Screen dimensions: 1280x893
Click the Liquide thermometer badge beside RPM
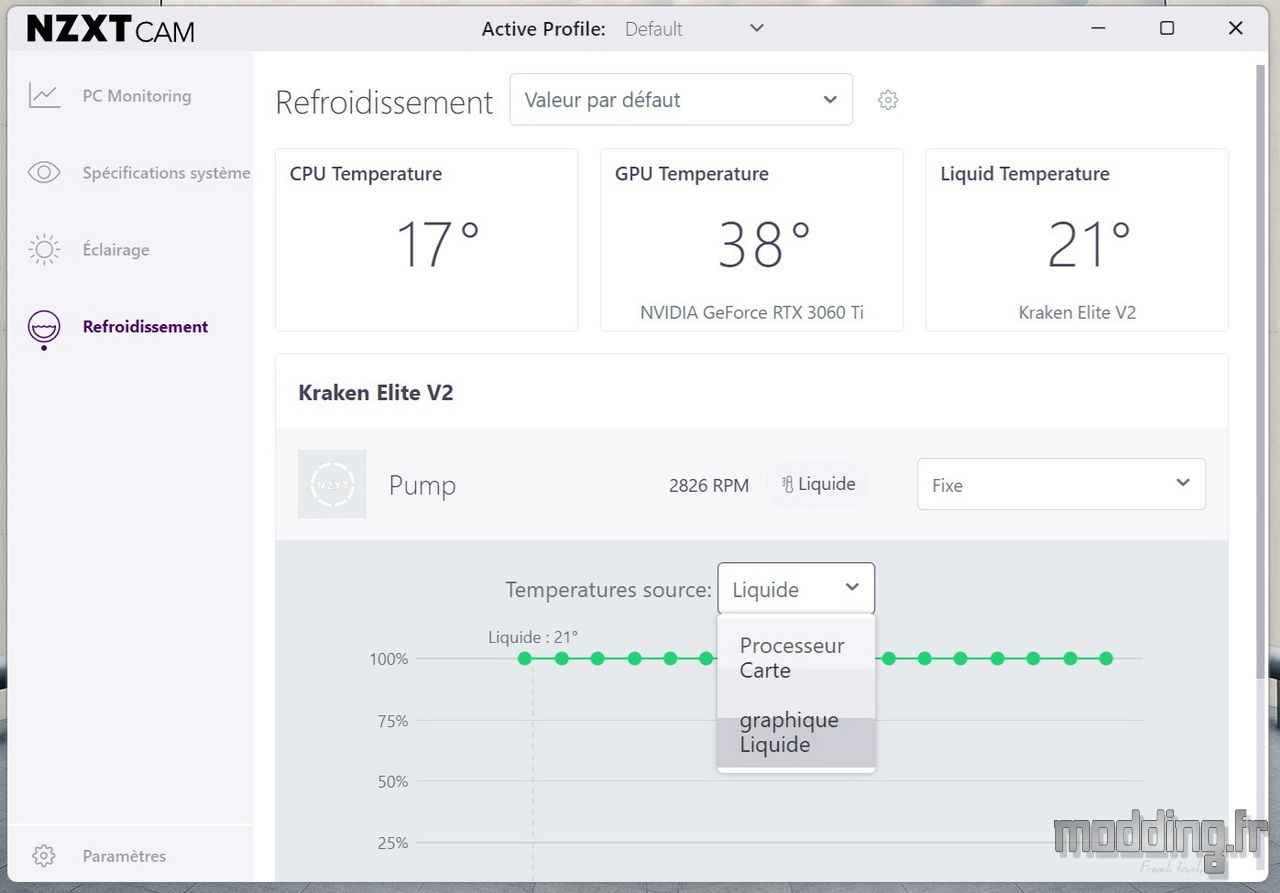[818, 484]
